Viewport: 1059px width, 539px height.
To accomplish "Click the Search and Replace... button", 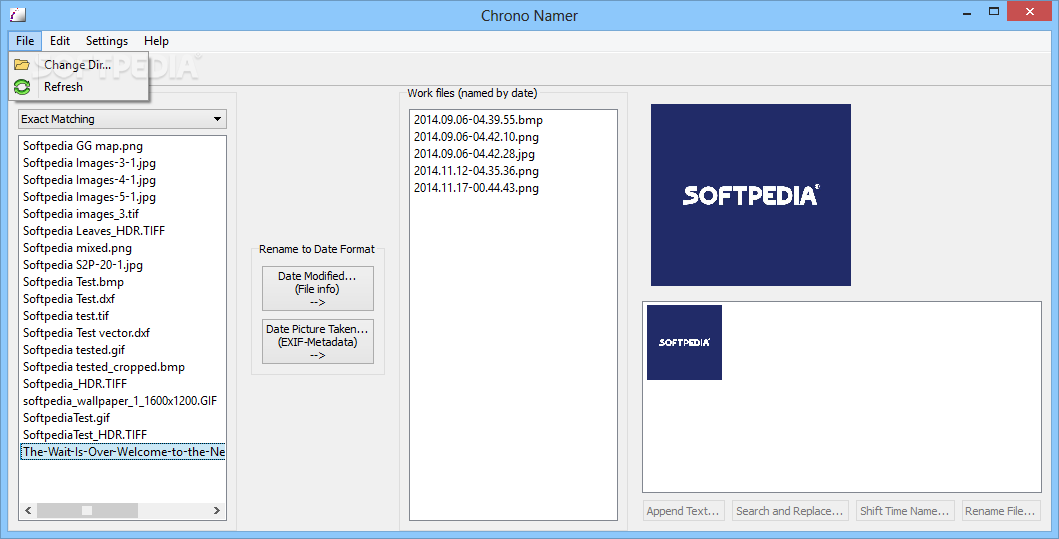I will click(x=790, y=511).
